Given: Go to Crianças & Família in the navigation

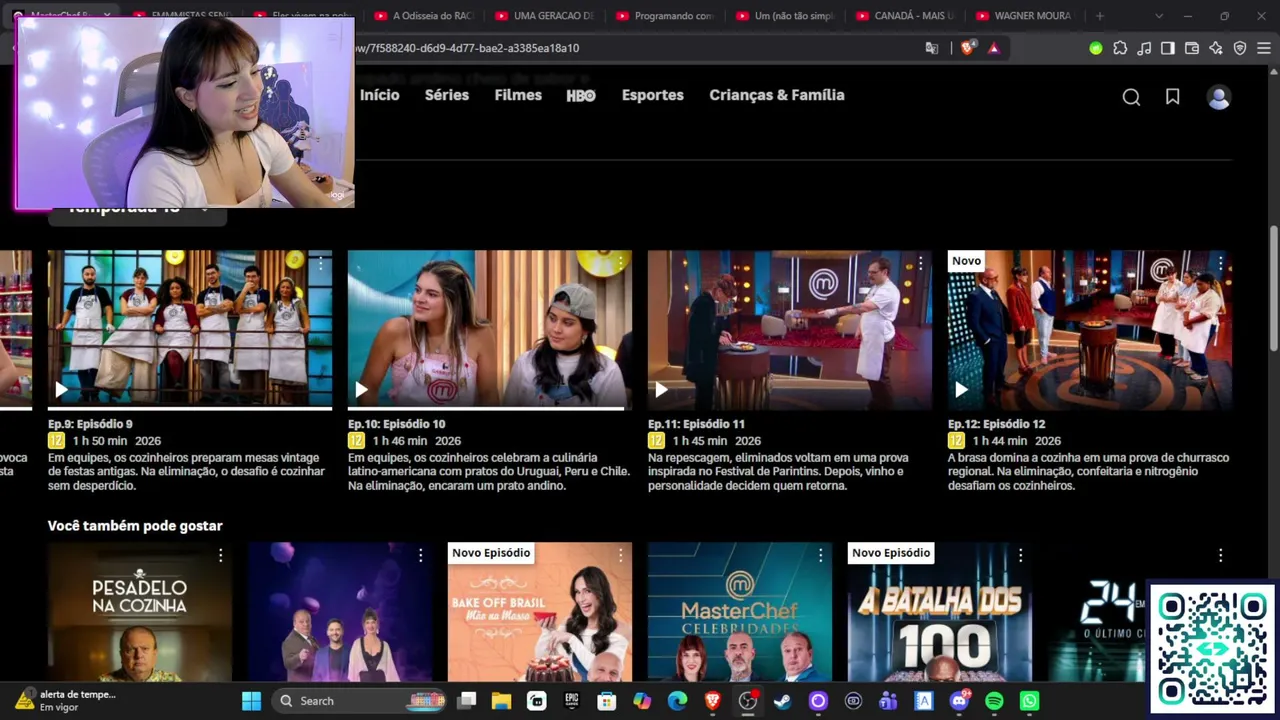Looking at the screenshot, I should pos(777,95).
